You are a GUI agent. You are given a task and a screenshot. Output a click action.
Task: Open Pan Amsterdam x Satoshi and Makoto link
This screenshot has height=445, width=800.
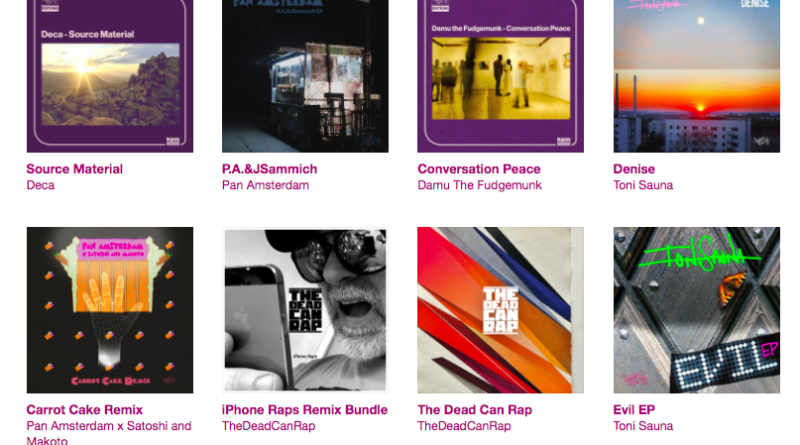click(x=109, y=433)
